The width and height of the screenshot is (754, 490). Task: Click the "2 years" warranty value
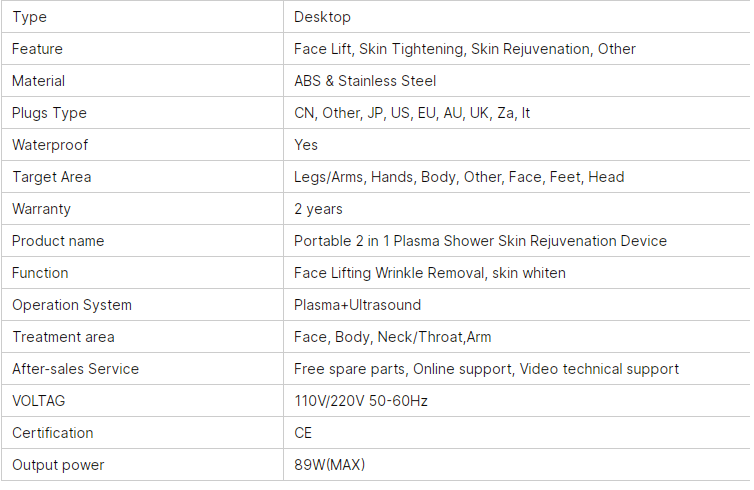click(318, 209)
